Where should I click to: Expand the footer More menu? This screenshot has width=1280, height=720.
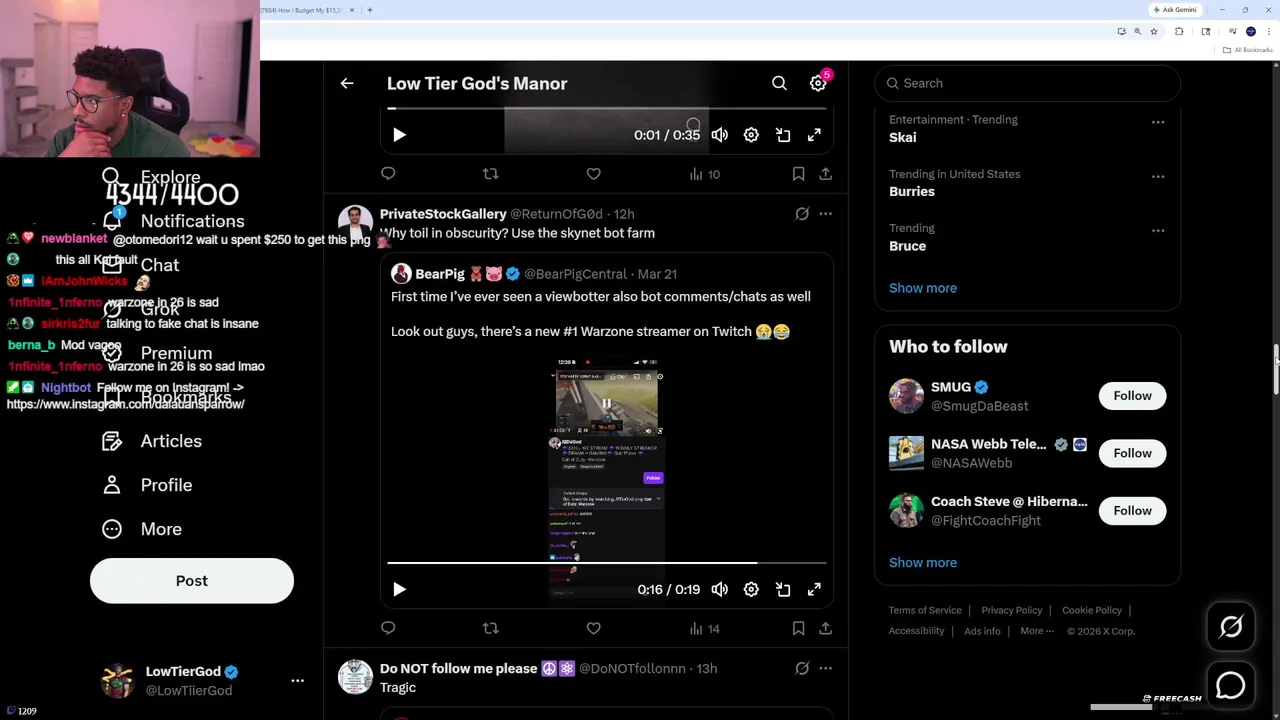tap(1037, 631)
